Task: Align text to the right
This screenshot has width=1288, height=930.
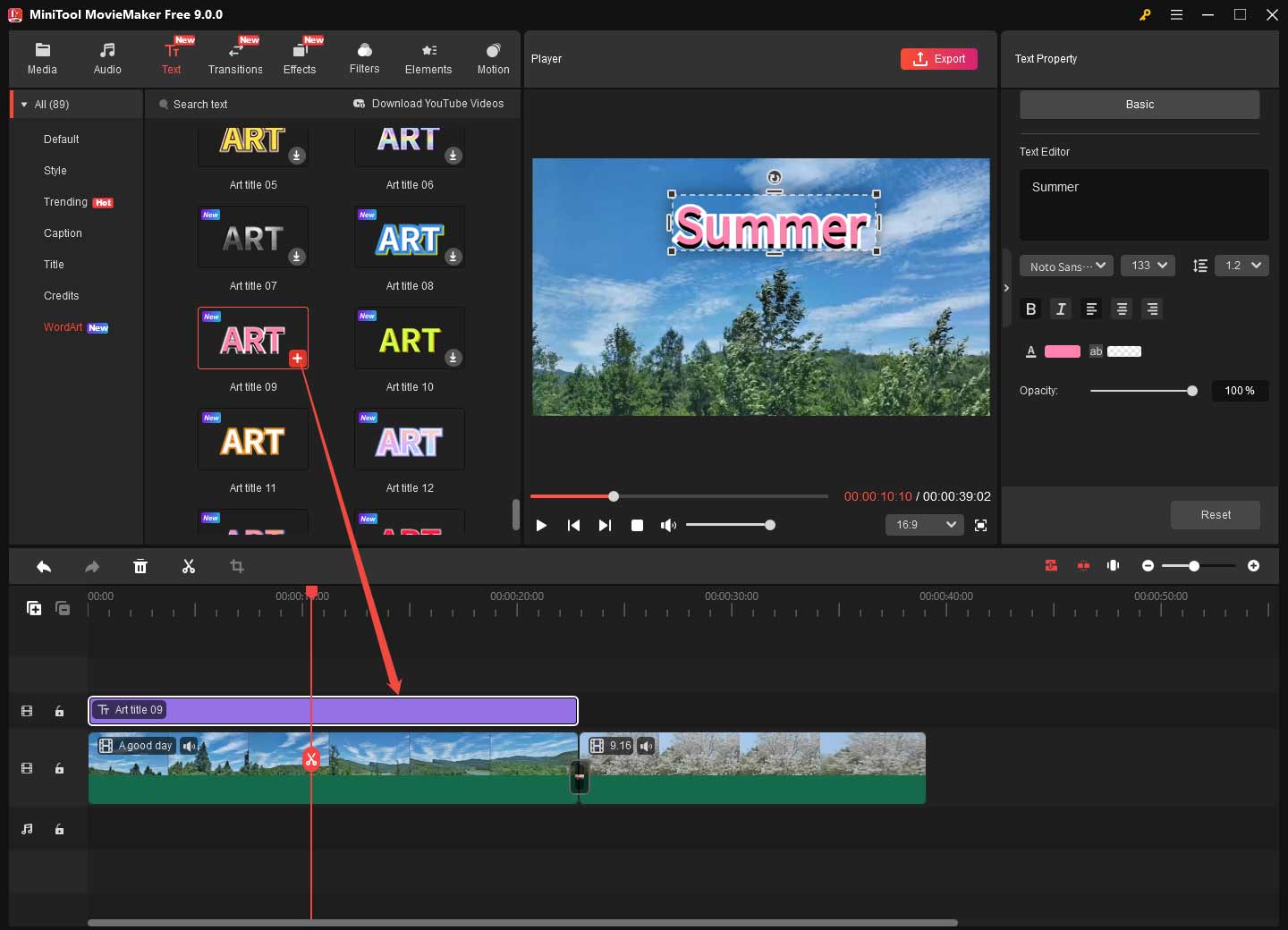Action: pyautogui.click(x=1152, y=309)
